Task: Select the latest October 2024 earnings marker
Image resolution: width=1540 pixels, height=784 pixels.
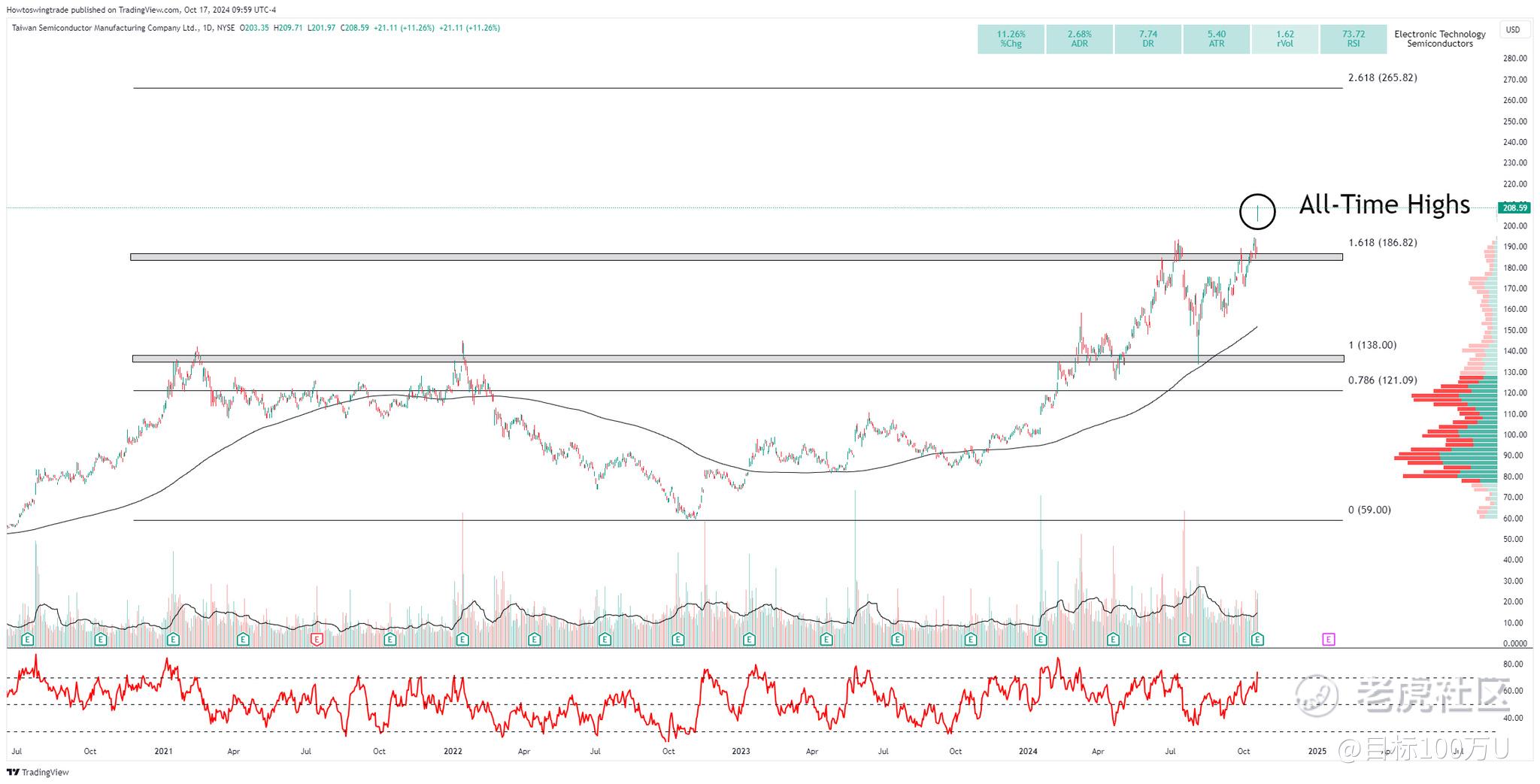Action: point(1257,640)
